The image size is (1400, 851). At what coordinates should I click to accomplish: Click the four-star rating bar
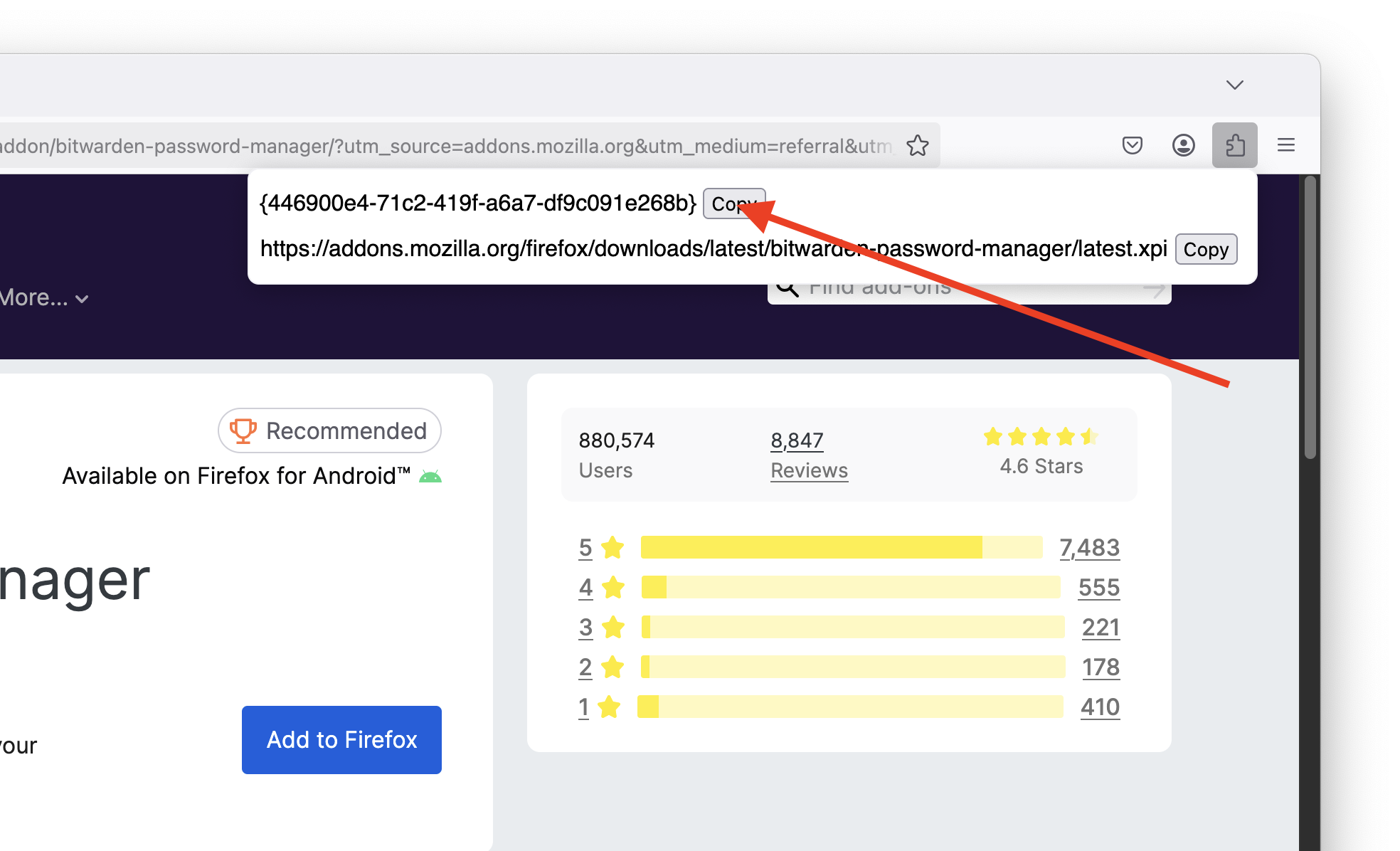coord(851,587)
